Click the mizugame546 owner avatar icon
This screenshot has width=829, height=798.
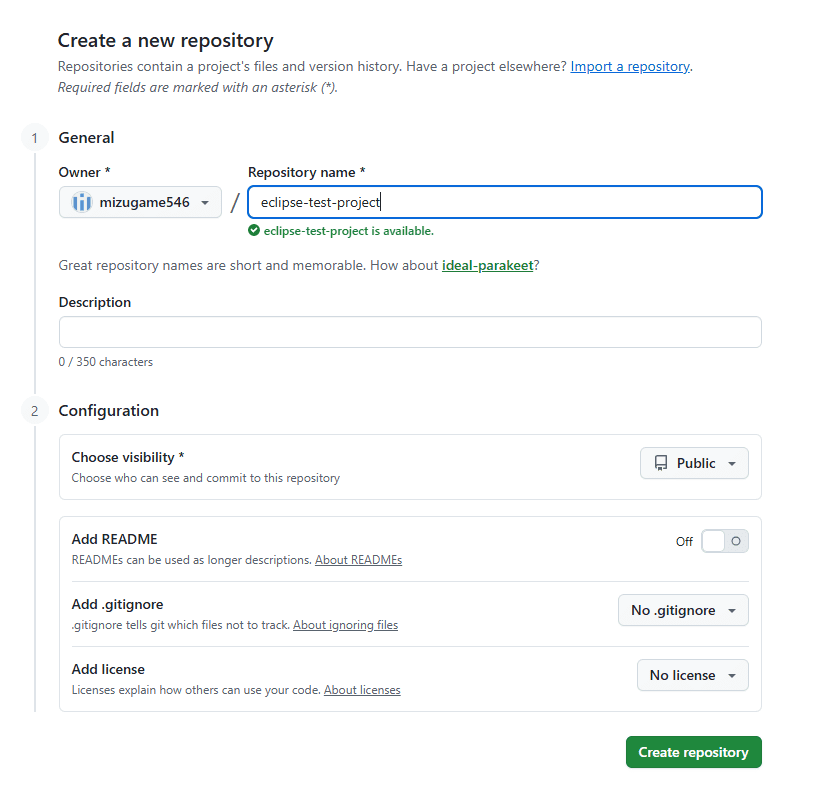pos(82,202)
